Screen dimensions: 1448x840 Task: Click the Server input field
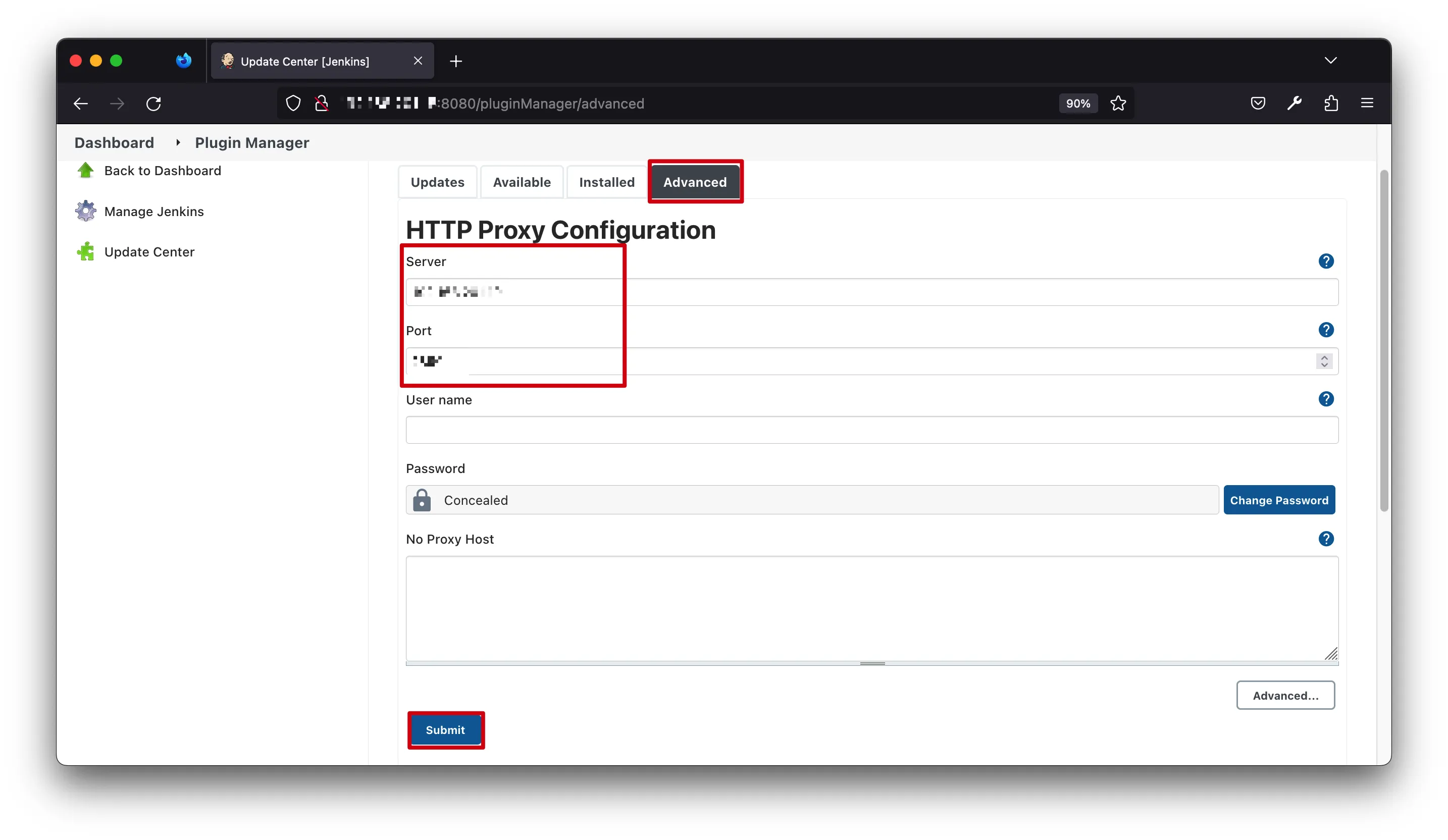point(871,292)
